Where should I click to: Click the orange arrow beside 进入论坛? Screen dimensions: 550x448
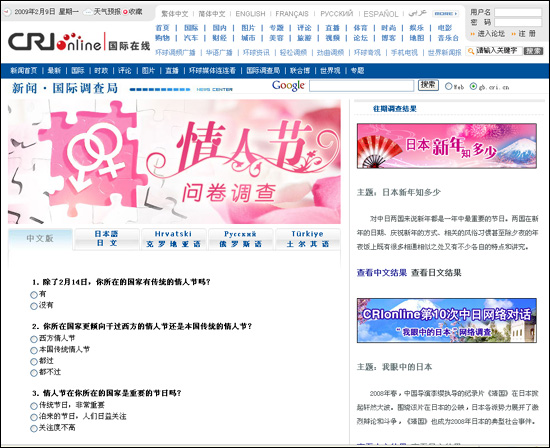tap(472, 34)
